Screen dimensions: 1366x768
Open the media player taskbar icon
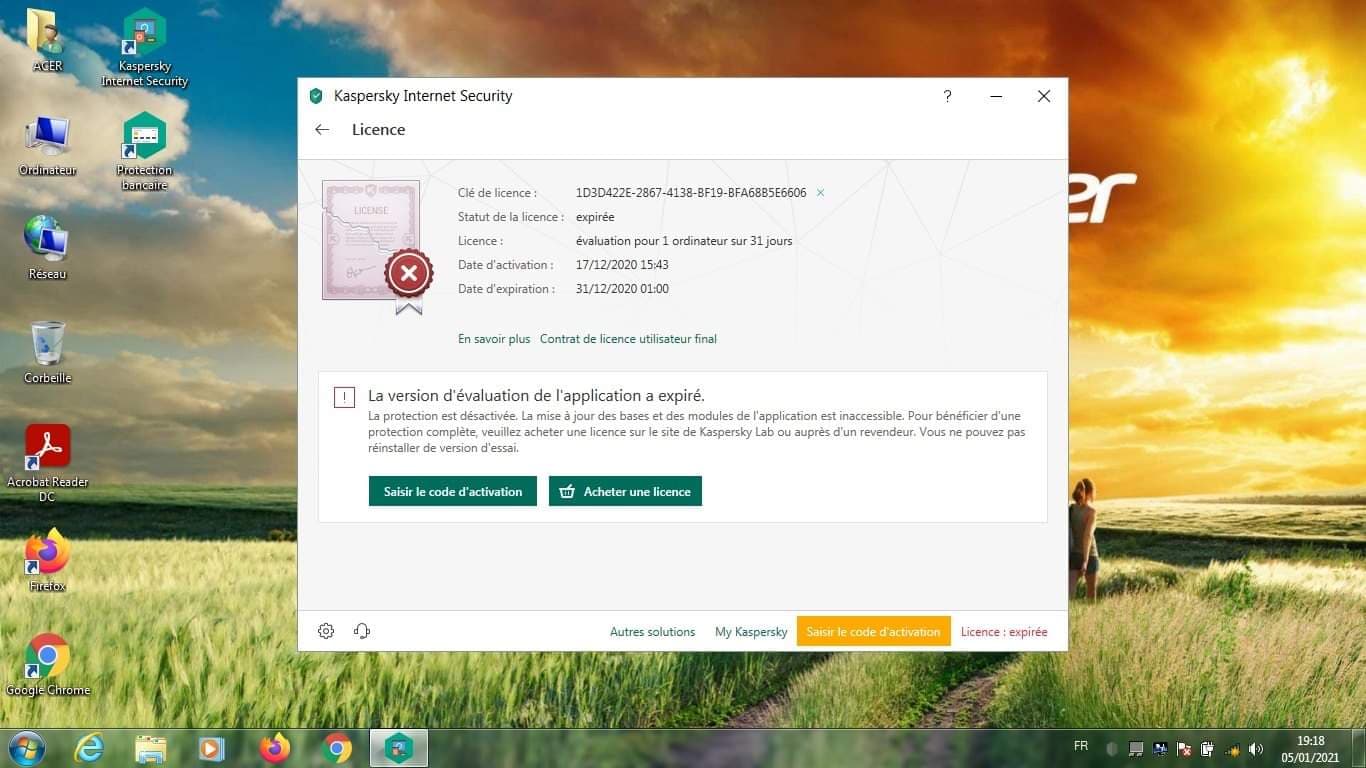click(211, 748)
